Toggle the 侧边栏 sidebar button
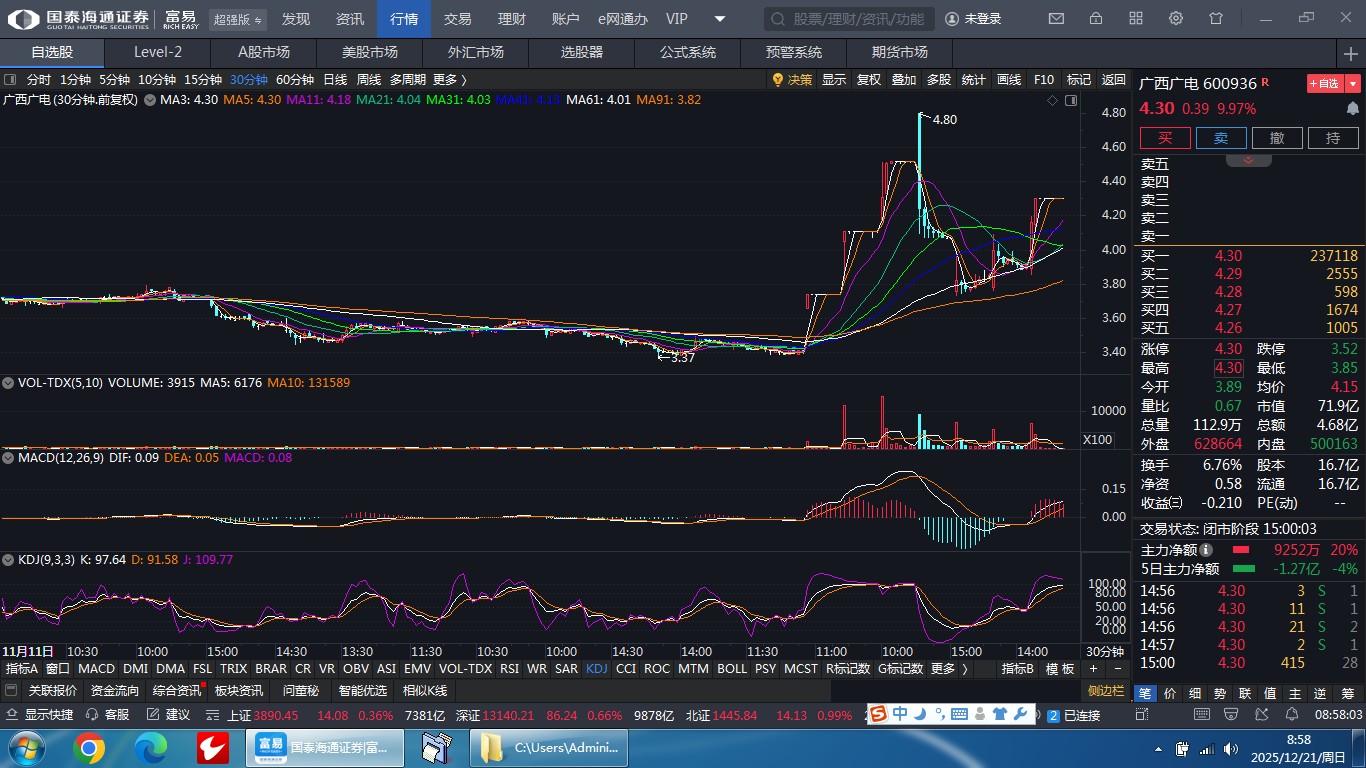1366x768 pixels. click(1106, 691)
